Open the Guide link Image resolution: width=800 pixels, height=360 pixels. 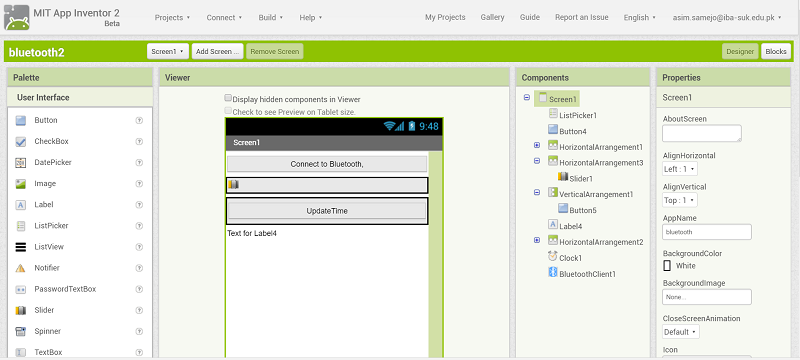[530, 17]
